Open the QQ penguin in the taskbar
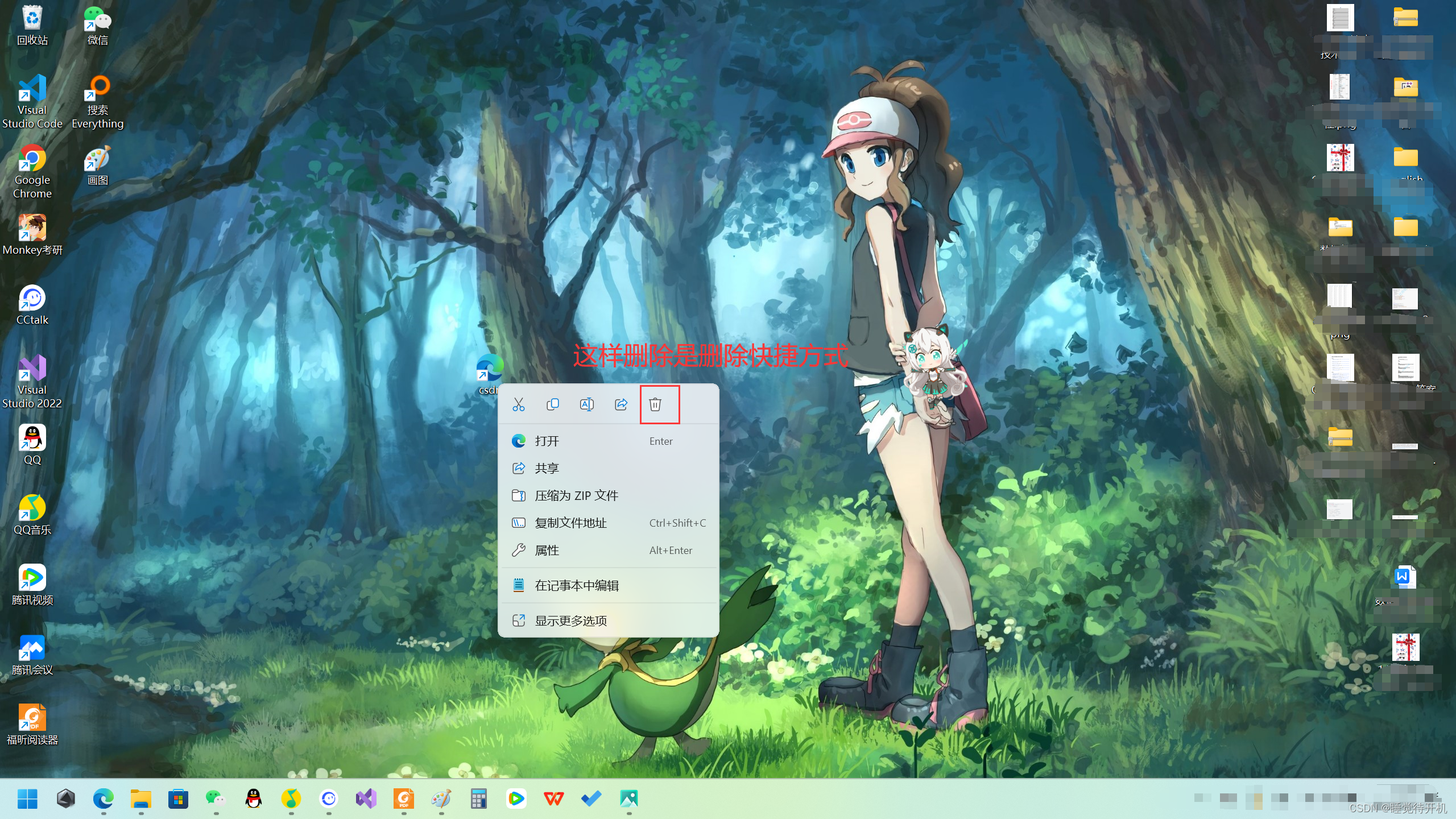The height and width of the screenshot is (819, 1456). [254, 799]
